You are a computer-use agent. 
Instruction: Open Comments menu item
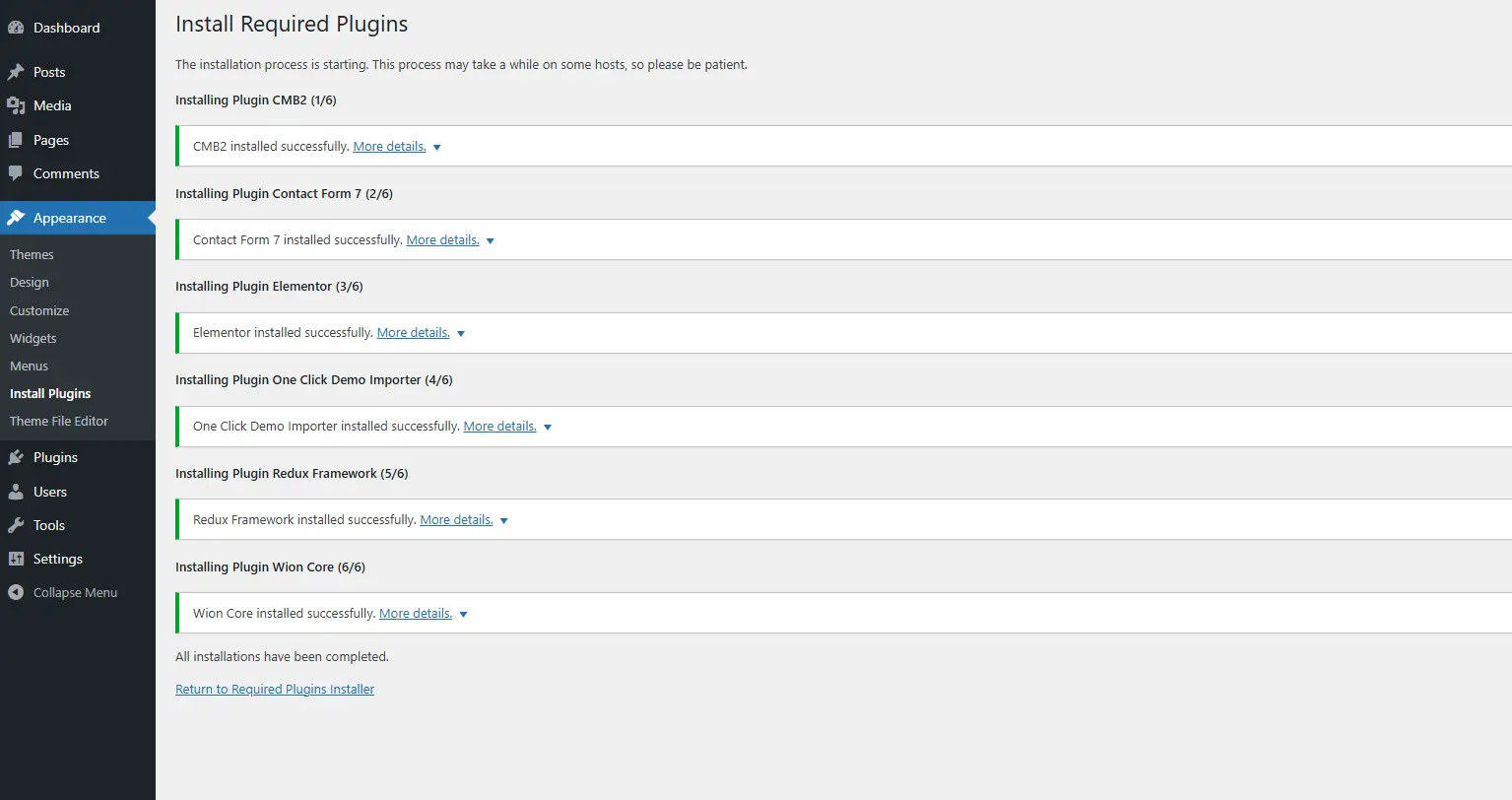(x=66, y=173)
